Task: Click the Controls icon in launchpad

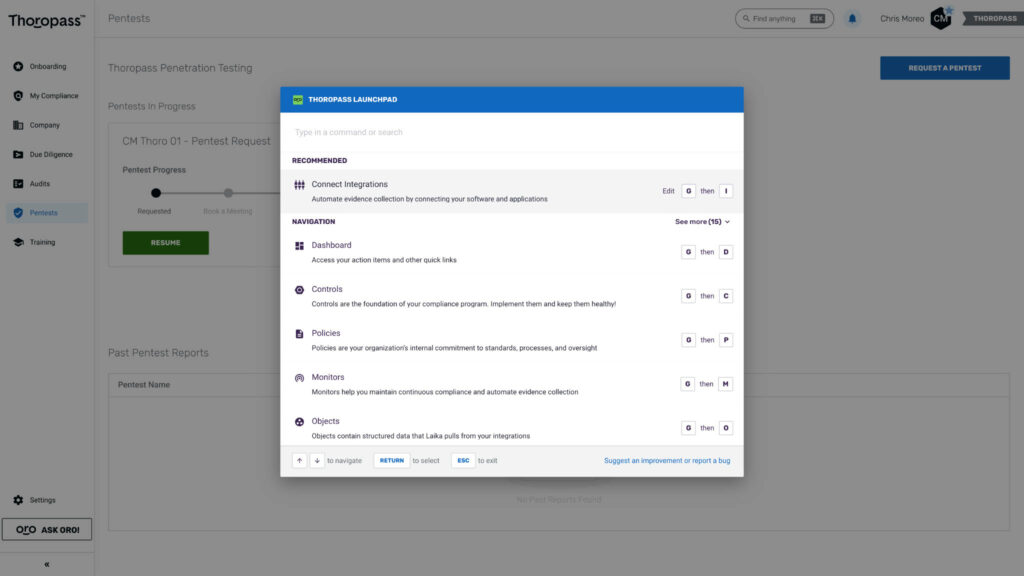Action: [299, 290]
